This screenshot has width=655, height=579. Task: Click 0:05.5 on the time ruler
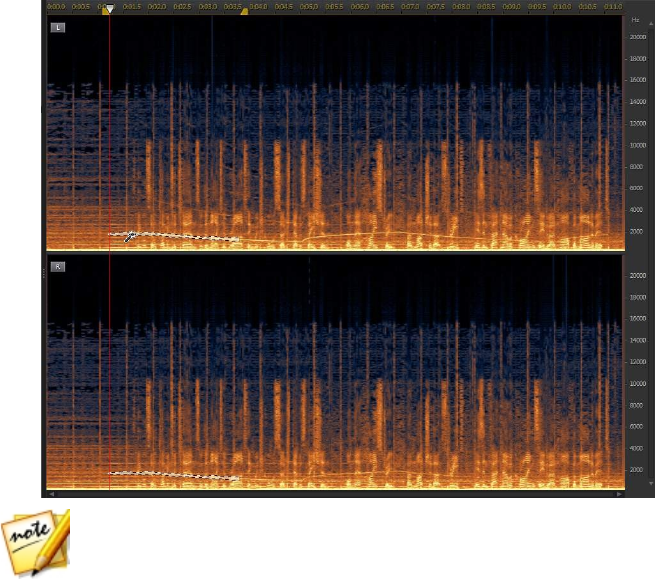(334, 7)
